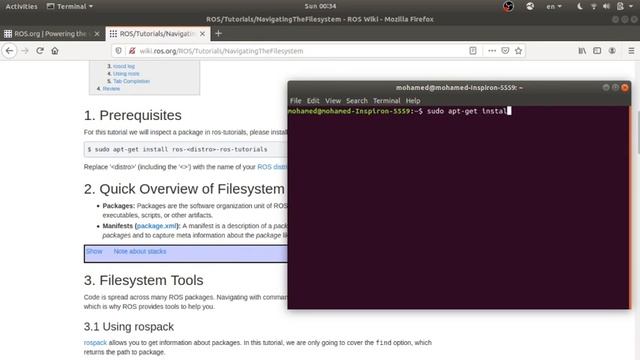This screenshot has width=640, height=360.
Task: Click the volume speaker icon
Action: pyautogui.click(x=607, y=7)
